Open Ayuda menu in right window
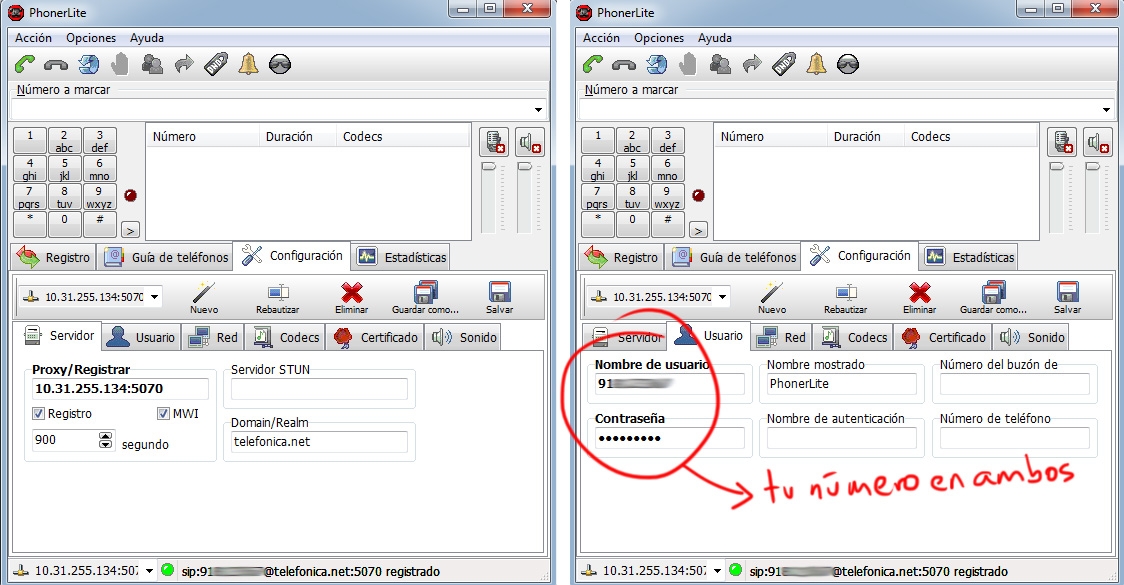This screenshot has height=585, width=1124. 715,38
